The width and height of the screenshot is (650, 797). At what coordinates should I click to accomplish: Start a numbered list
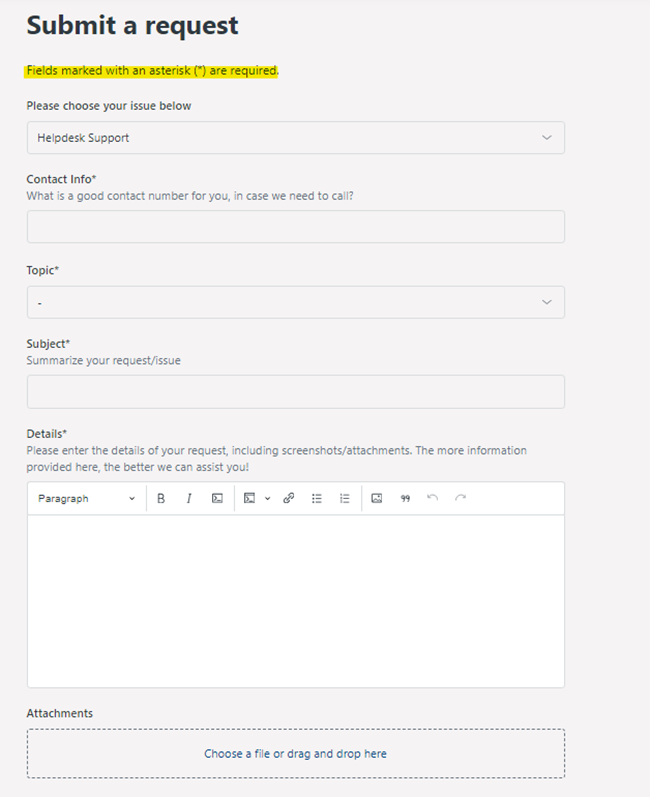point(345,498)
